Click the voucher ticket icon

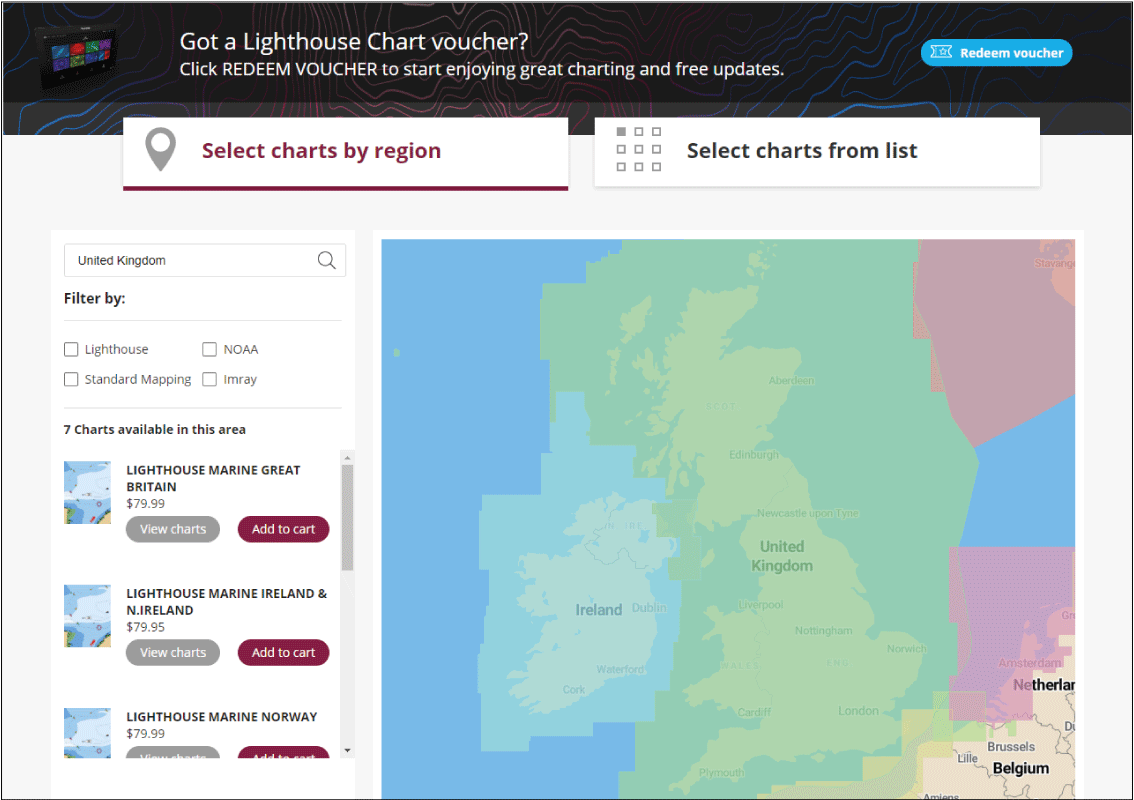(941, 53)
